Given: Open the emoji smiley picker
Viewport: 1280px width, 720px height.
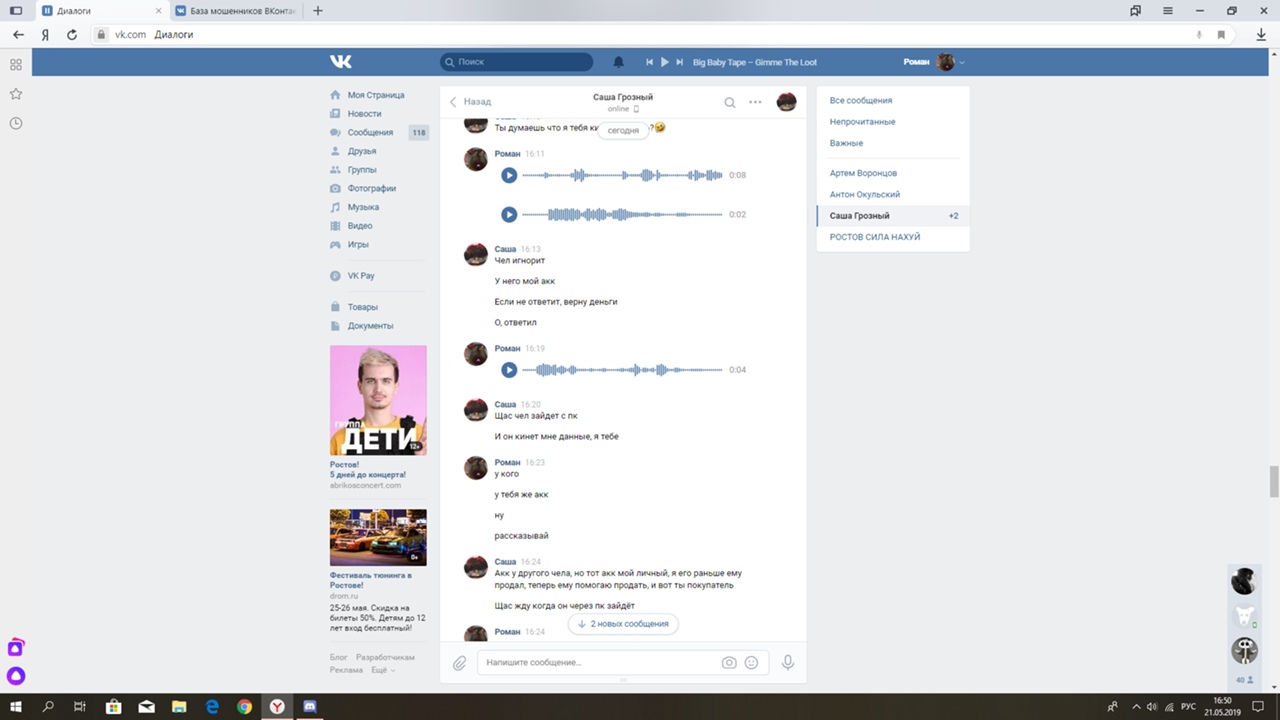Looking at the screenshot, I should point(751,663).
